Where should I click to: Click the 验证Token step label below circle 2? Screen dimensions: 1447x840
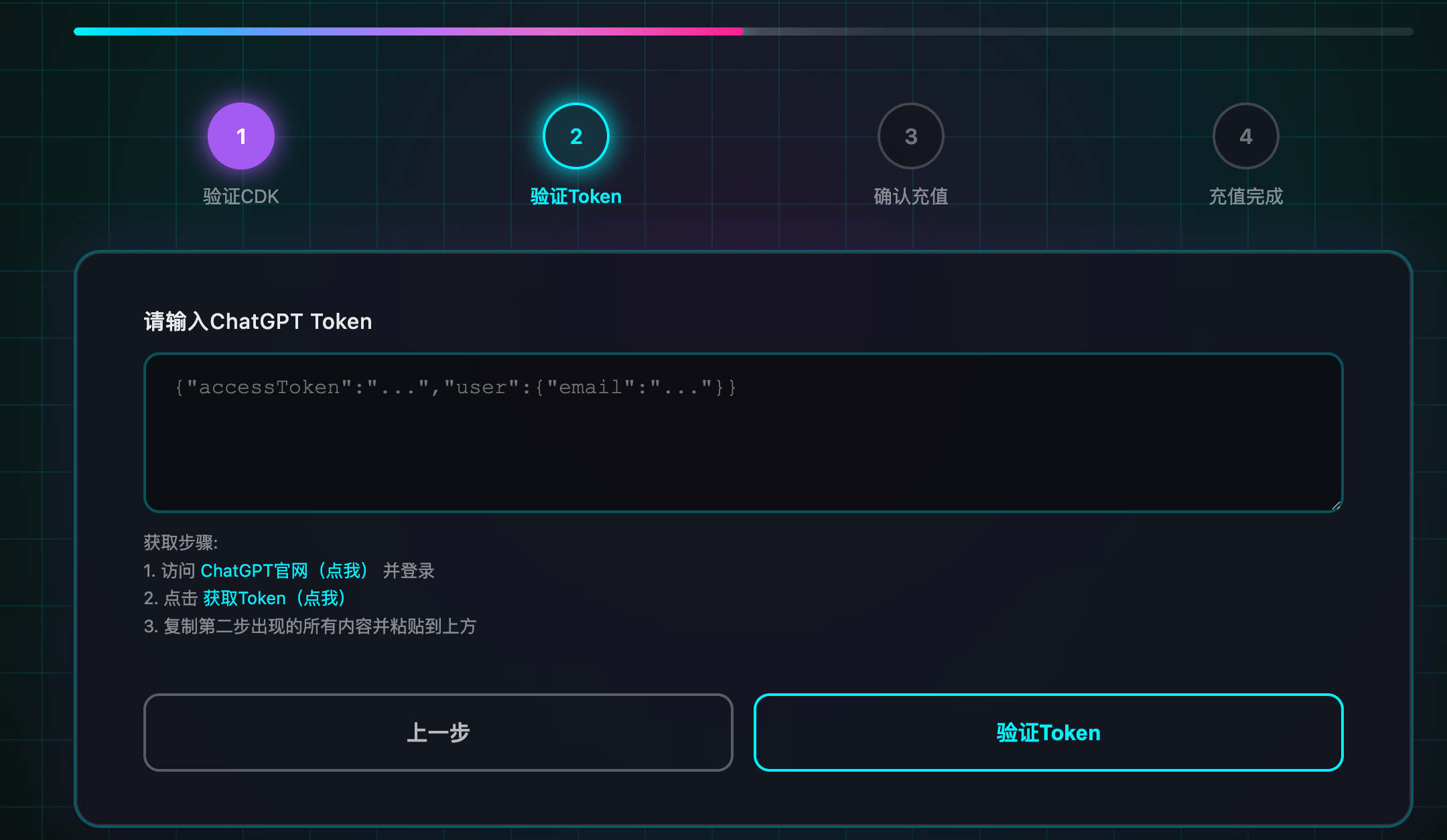coord(575,196)
